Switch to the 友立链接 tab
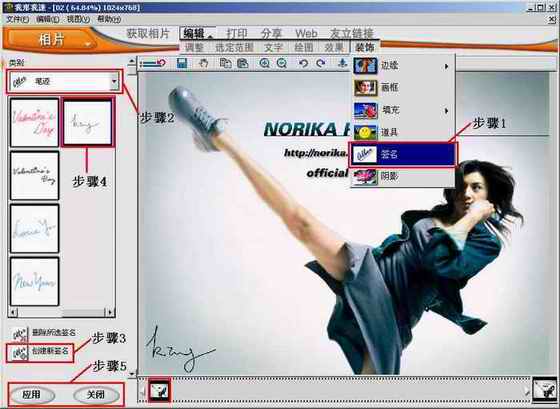Screen dimensions: 560x409 coord(352,33)
